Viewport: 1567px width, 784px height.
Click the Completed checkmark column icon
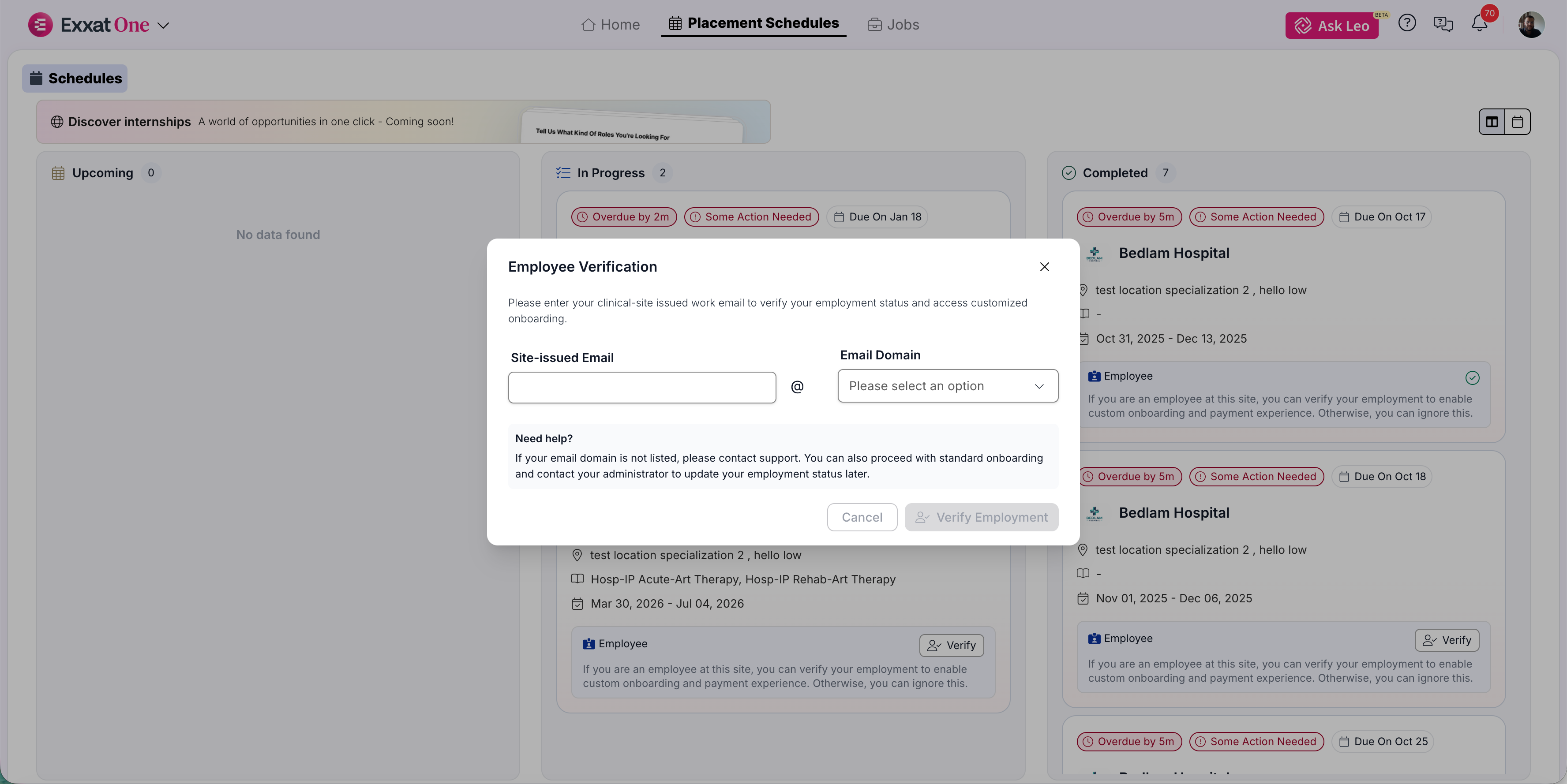tap(1068, 173)
